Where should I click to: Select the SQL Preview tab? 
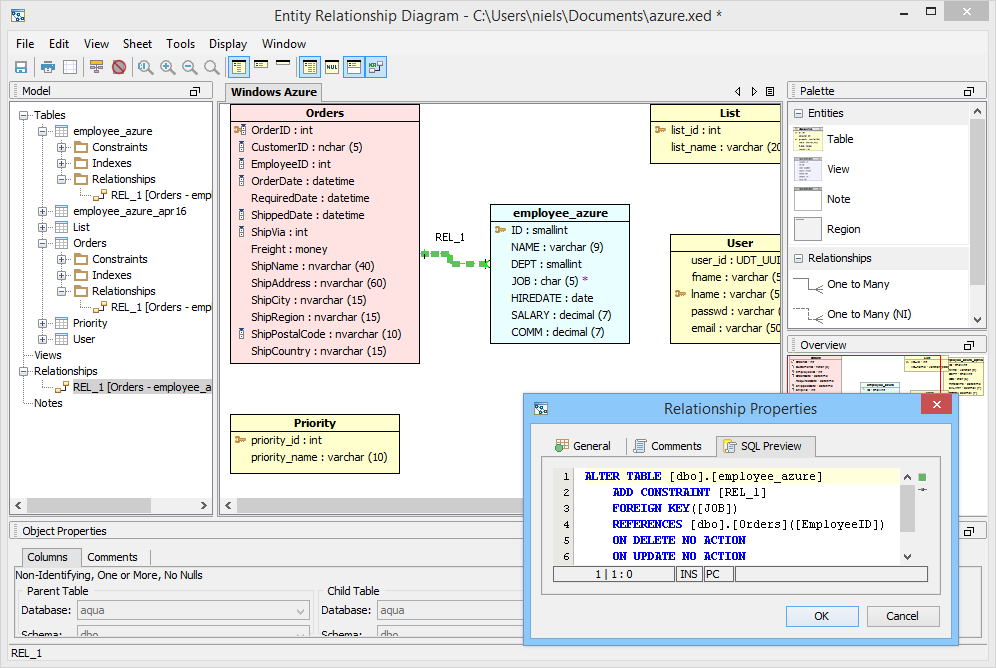point(765,446)
